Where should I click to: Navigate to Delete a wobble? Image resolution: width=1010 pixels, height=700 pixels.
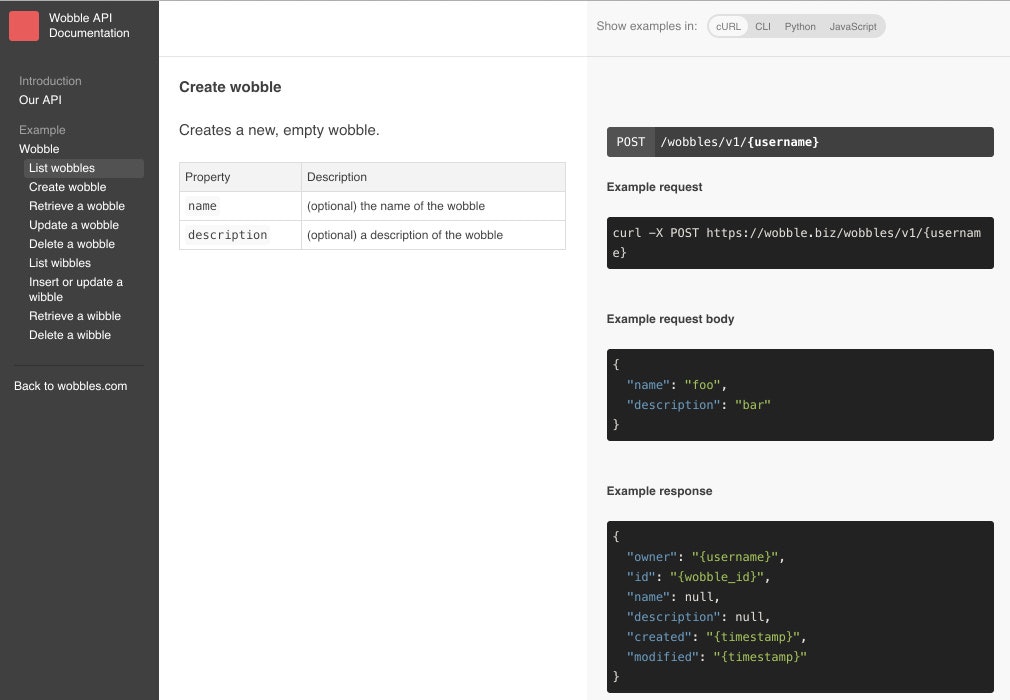click(x=71, y=244)
